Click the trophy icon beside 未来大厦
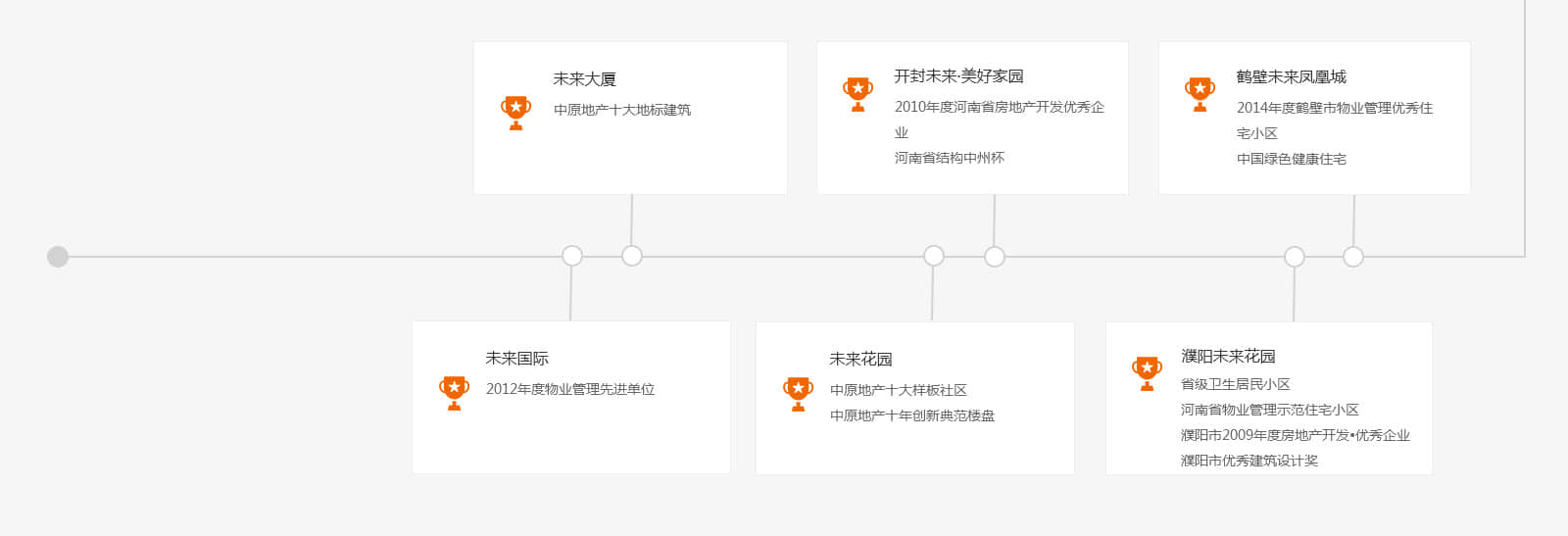The width and height of the screenshot is (1568, 536). pyautogui.click(x=515, y=113)
